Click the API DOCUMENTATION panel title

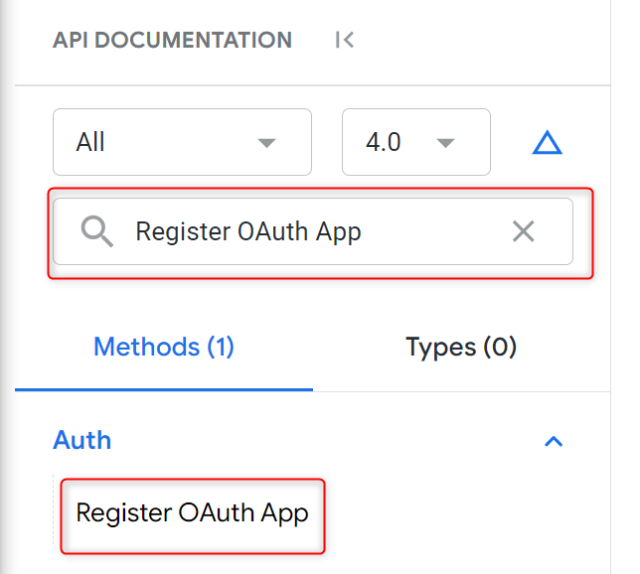coord(172,40)
